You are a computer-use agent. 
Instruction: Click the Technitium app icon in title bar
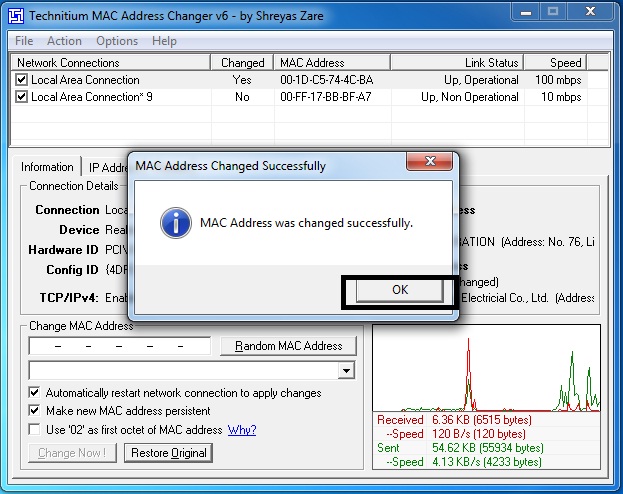(14, 12)
